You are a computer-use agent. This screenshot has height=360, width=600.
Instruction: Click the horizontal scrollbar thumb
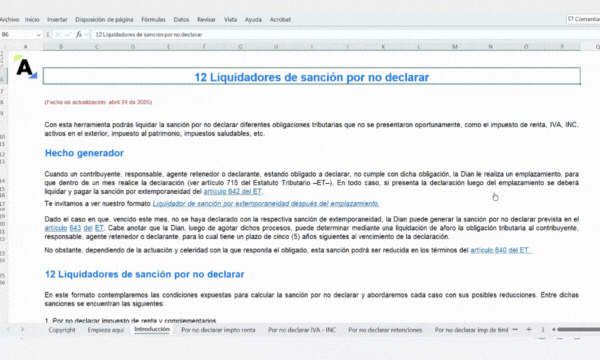(x=579, y=329)
